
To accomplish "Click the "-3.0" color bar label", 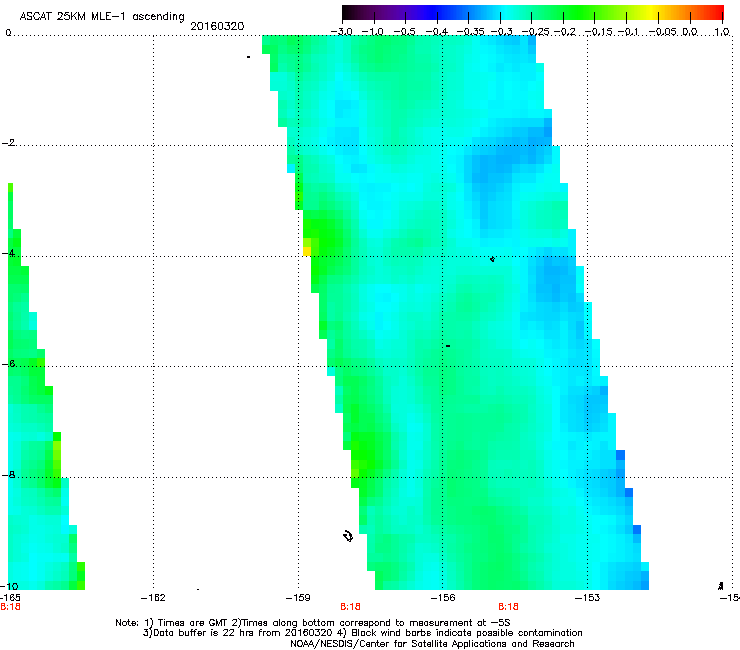I will [x=341, y=32].
